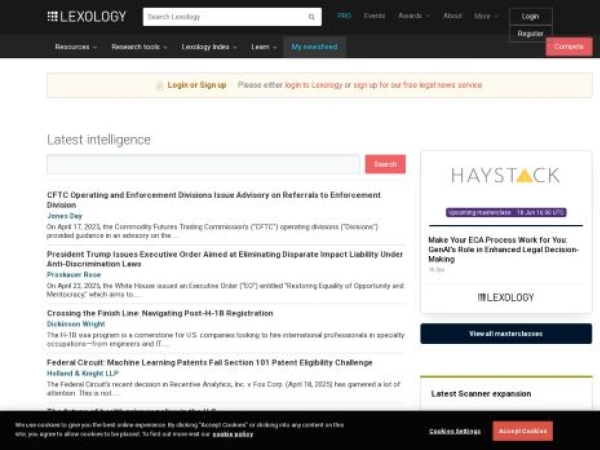
Task: Open the Make Your ECA Process Work masterclass
Action: [x=503, y=249]
